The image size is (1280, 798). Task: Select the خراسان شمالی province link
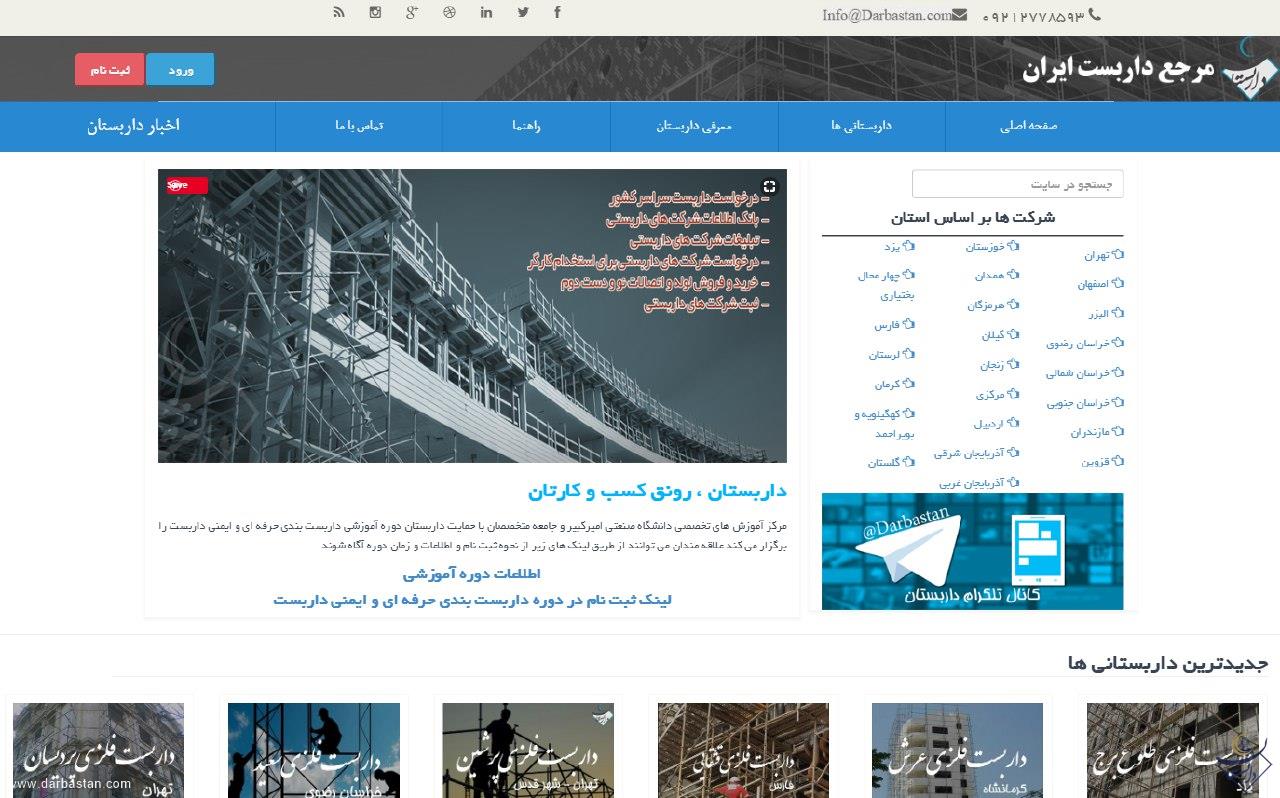(1085, 373)
